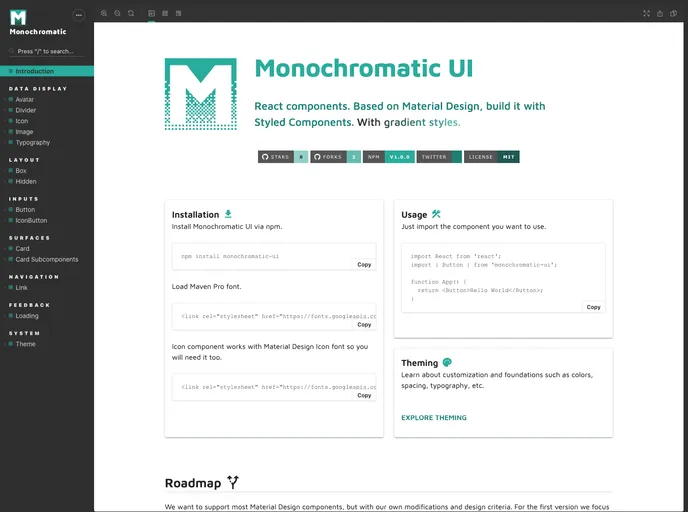688x512 pixels.
Task: Open the IconButton component
Action: 31,221
